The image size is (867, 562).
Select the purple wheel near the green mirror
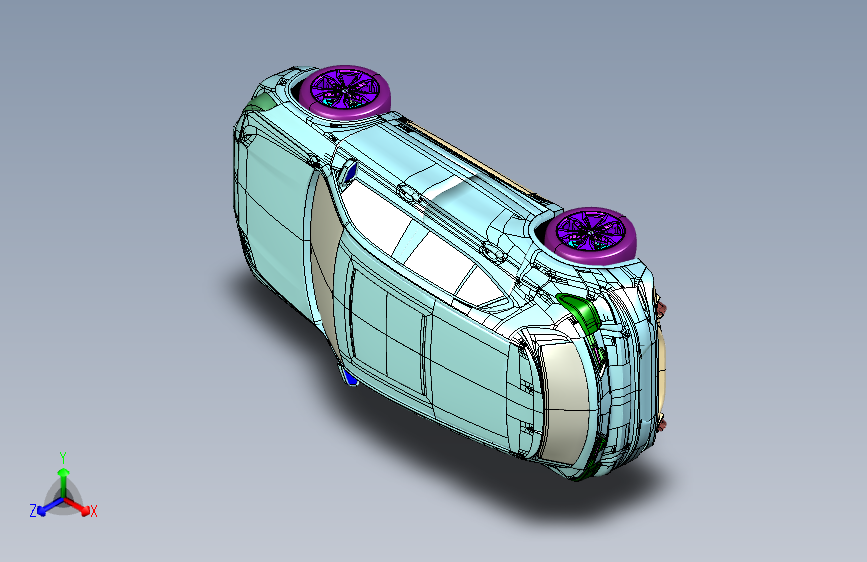[x=591, y=235]
